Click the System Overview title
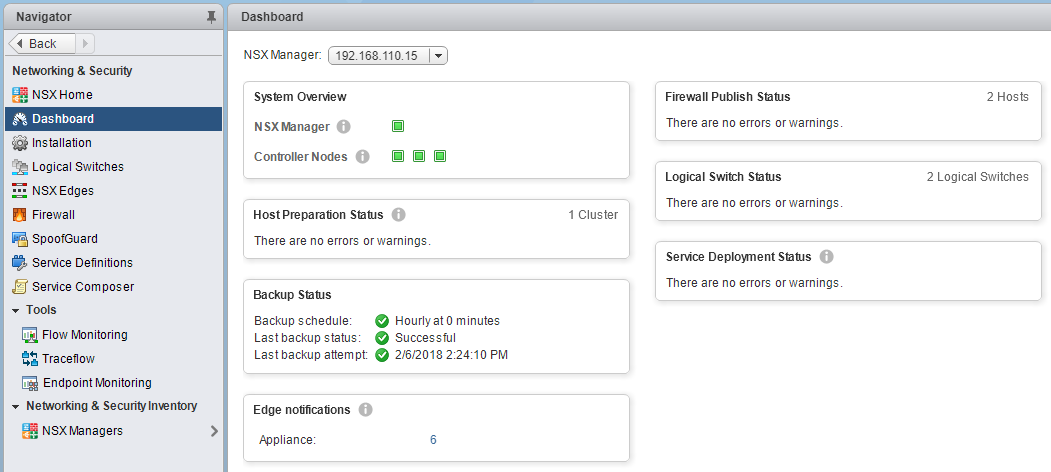The width and height of the screenshot is (1051, 472). coord(300,97)
